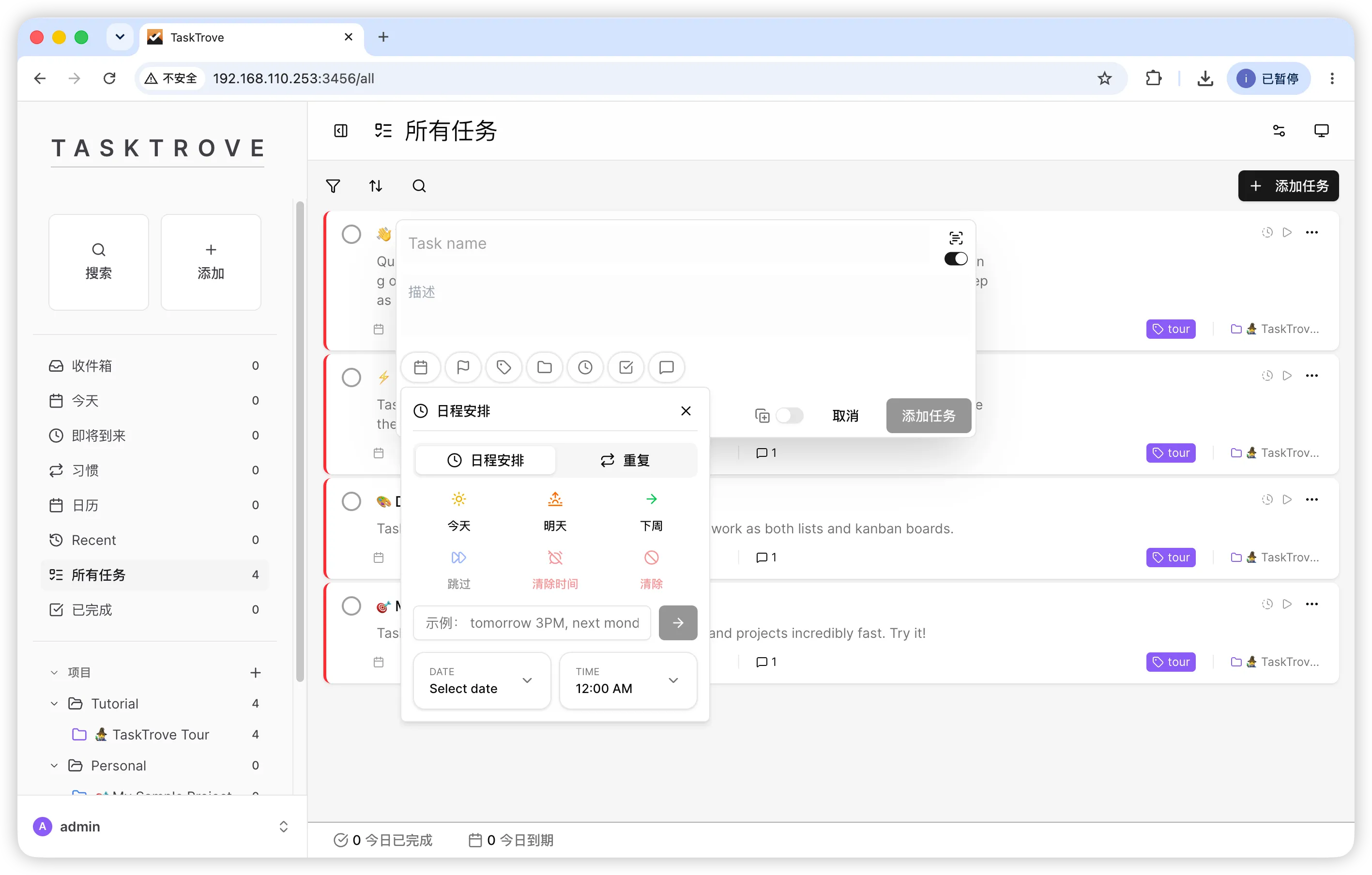Check the target emoji task circle
This screenshot has height=875, width=1372.
click(x=351, y=605)
